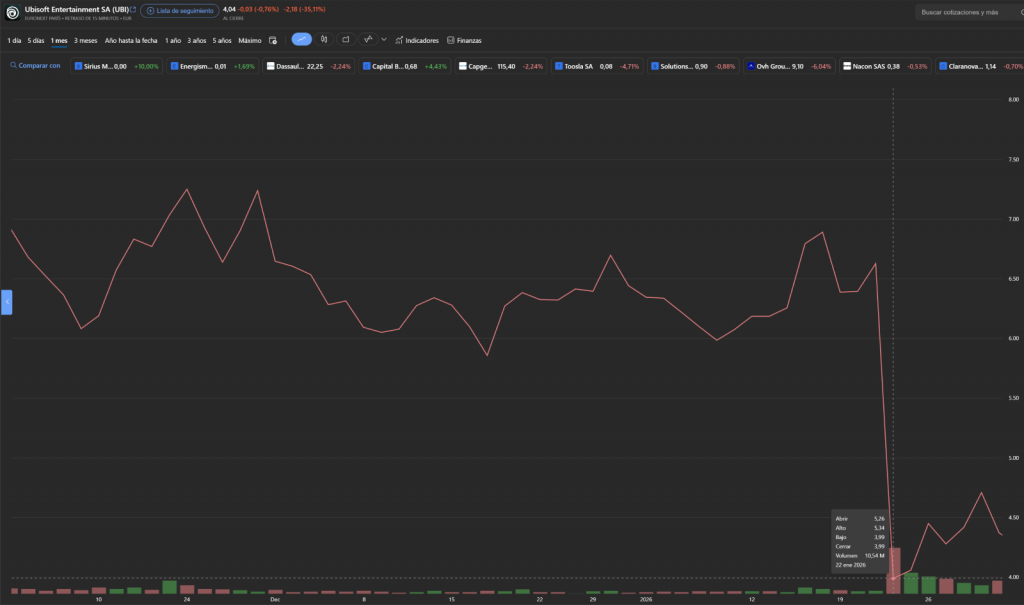Add Ubisoft to Lista de seguimiento

pyautogui.click(x=177, y=10)
